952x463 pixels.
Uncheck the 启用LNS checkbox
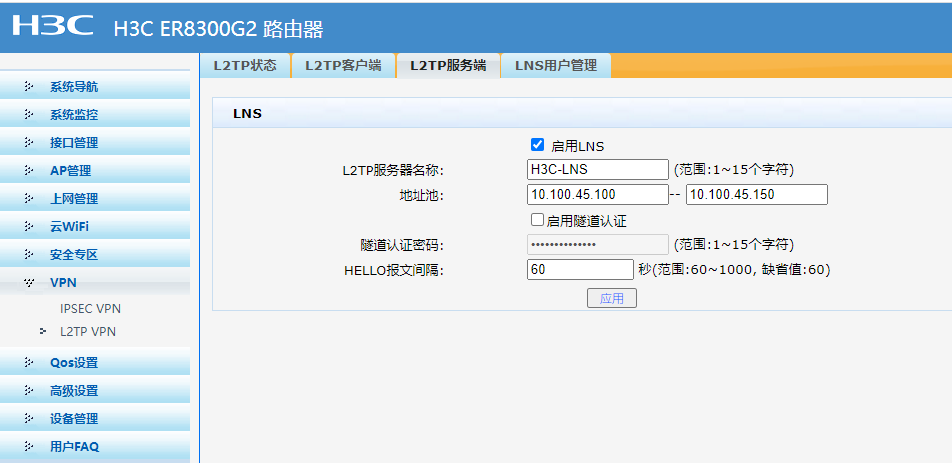(537, 144)
